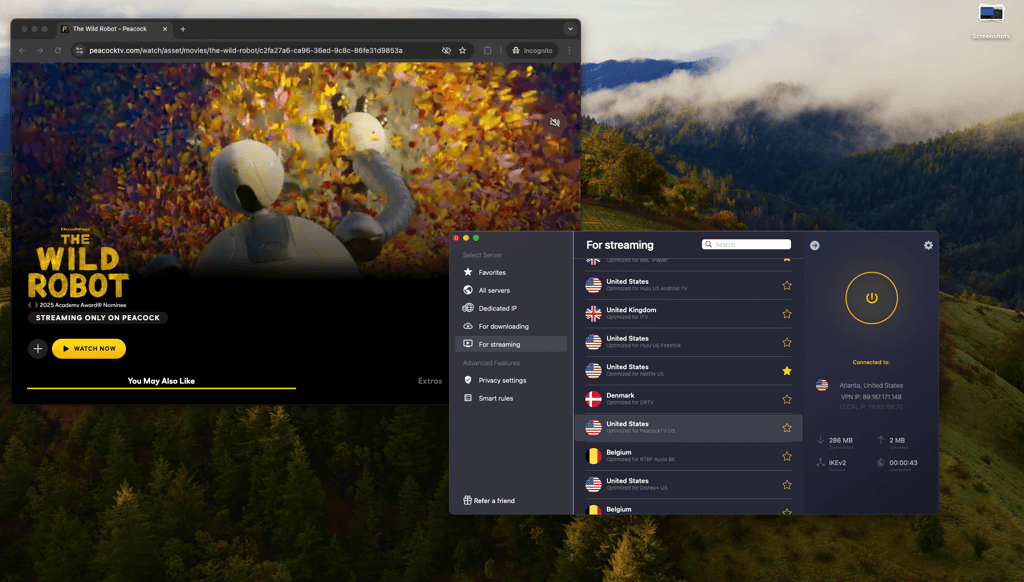Open the Chrome three-dot menu
1024x582 pixels.
point(569,50)
